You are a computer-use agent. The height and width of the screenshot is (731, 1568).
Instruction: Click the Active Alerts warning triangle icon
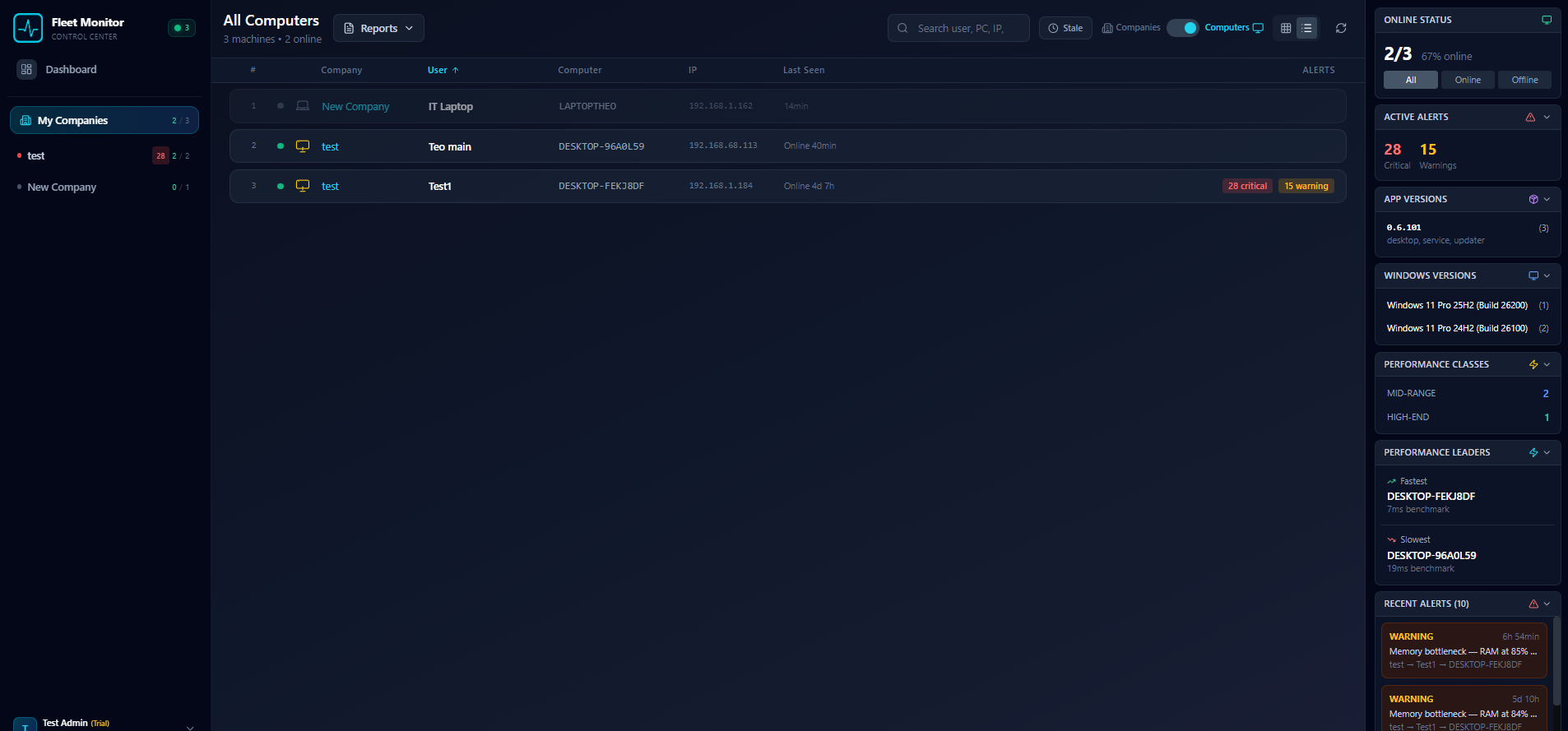coord(1530,117)
